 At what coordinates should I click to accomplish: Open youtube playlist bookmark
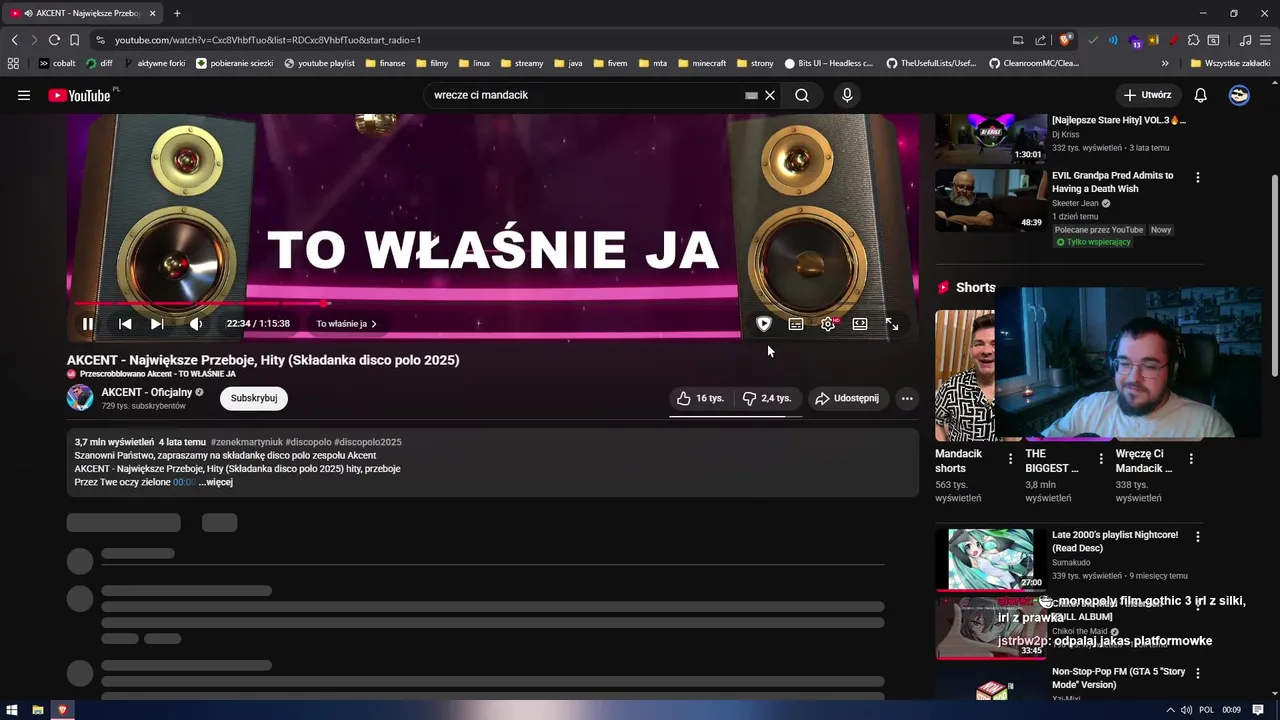pyautogui.click(x=319, y=63)
